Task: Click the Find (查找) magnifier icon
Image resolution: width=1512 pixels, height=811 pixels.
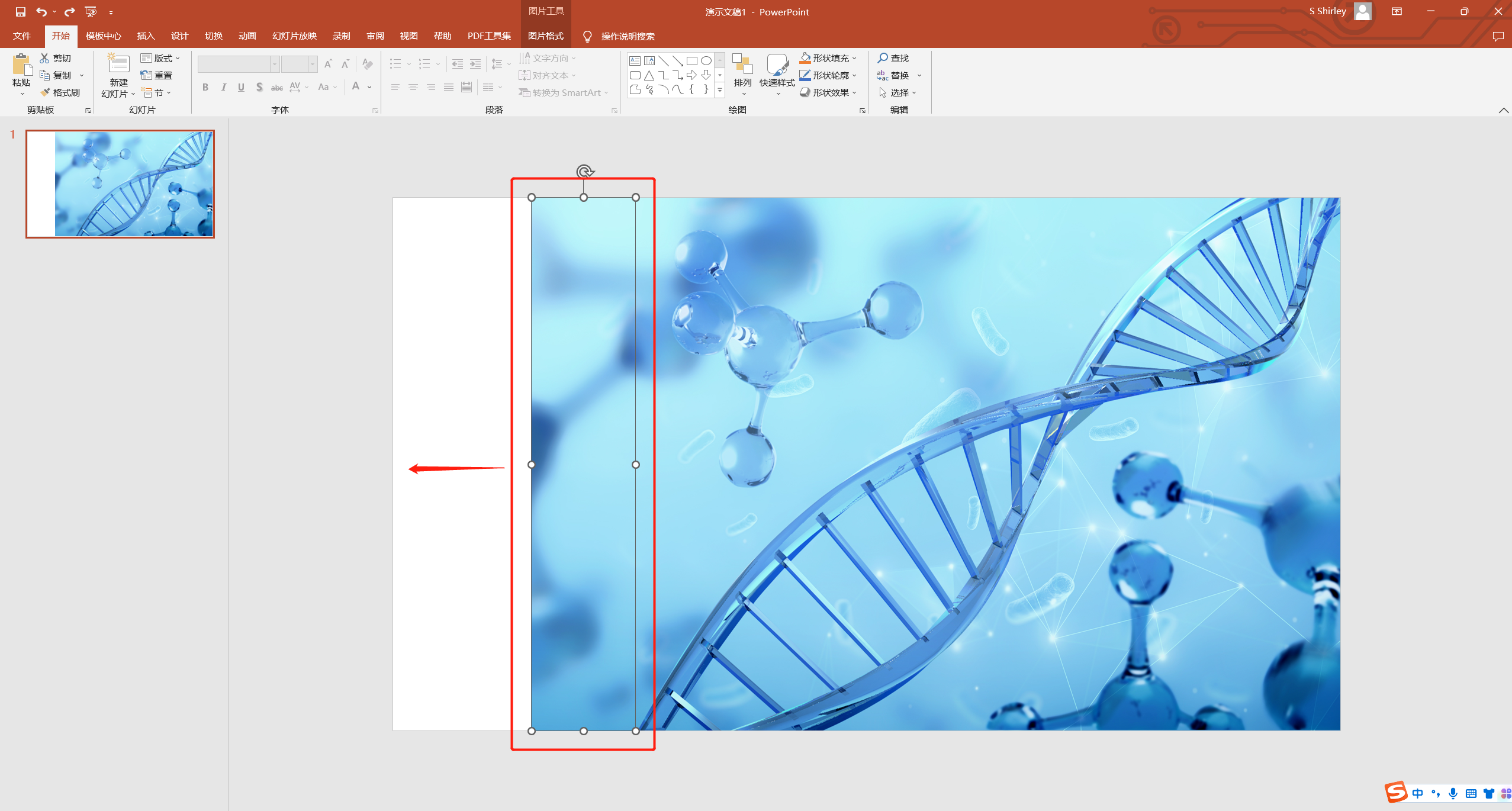Action: tap(883, 58)
